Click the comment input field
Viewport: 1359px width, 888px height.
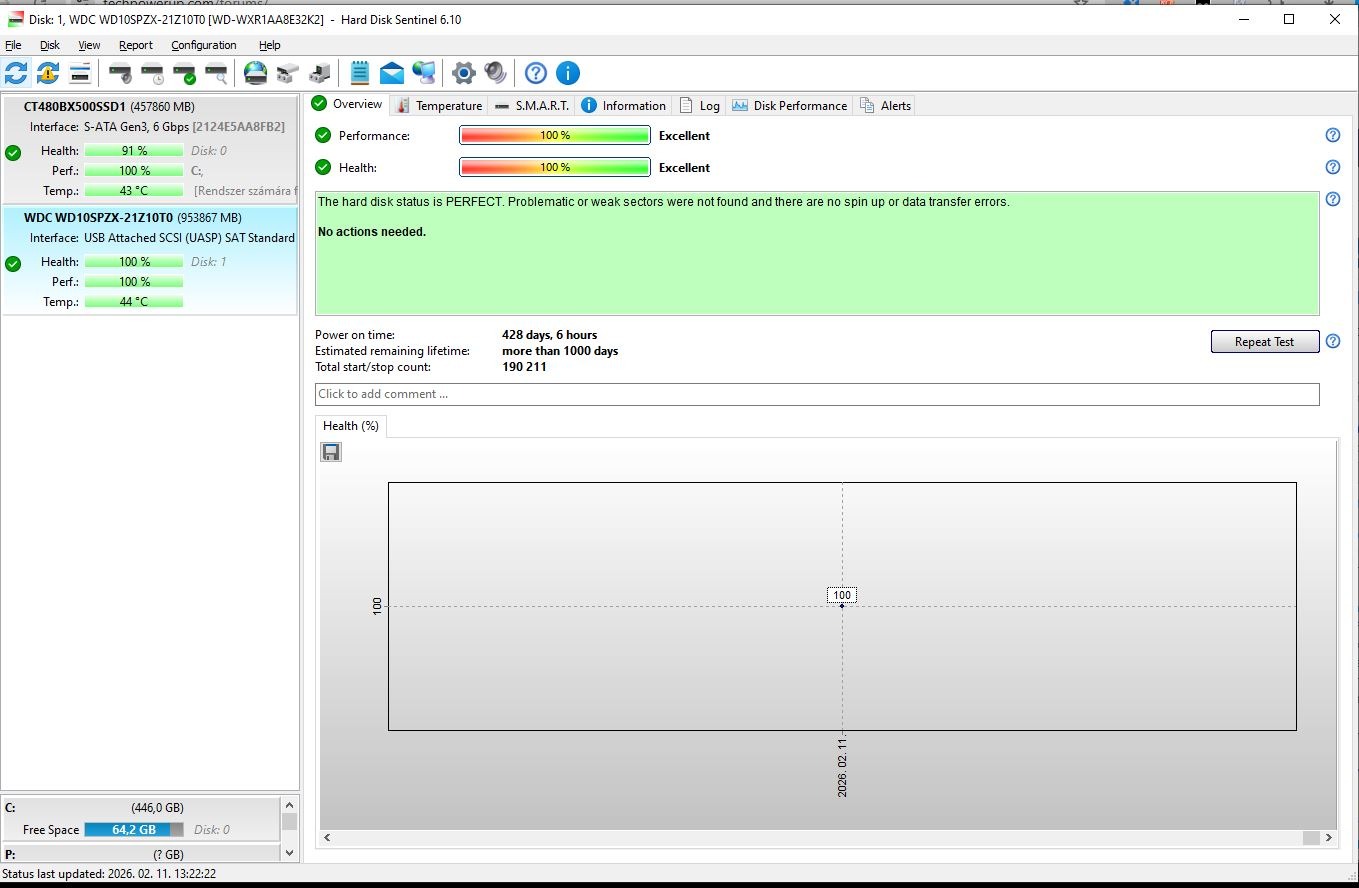pyautogui.click(x=817, y=394)
